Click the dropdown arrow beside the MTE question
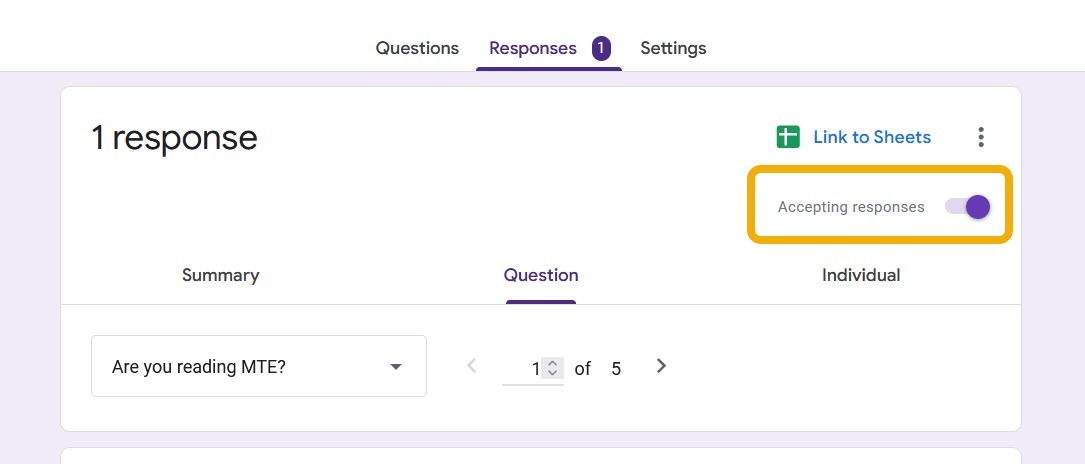The width and height of the screenshot is (1085, 464). (396, 367)
